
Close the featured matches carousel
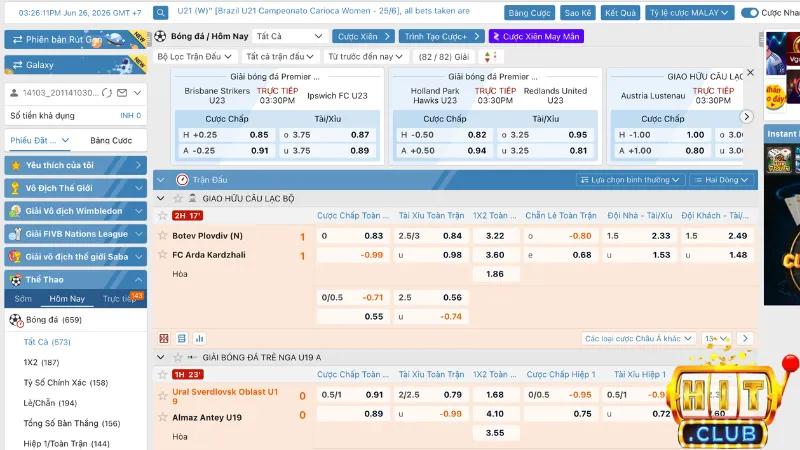(751, 72)
